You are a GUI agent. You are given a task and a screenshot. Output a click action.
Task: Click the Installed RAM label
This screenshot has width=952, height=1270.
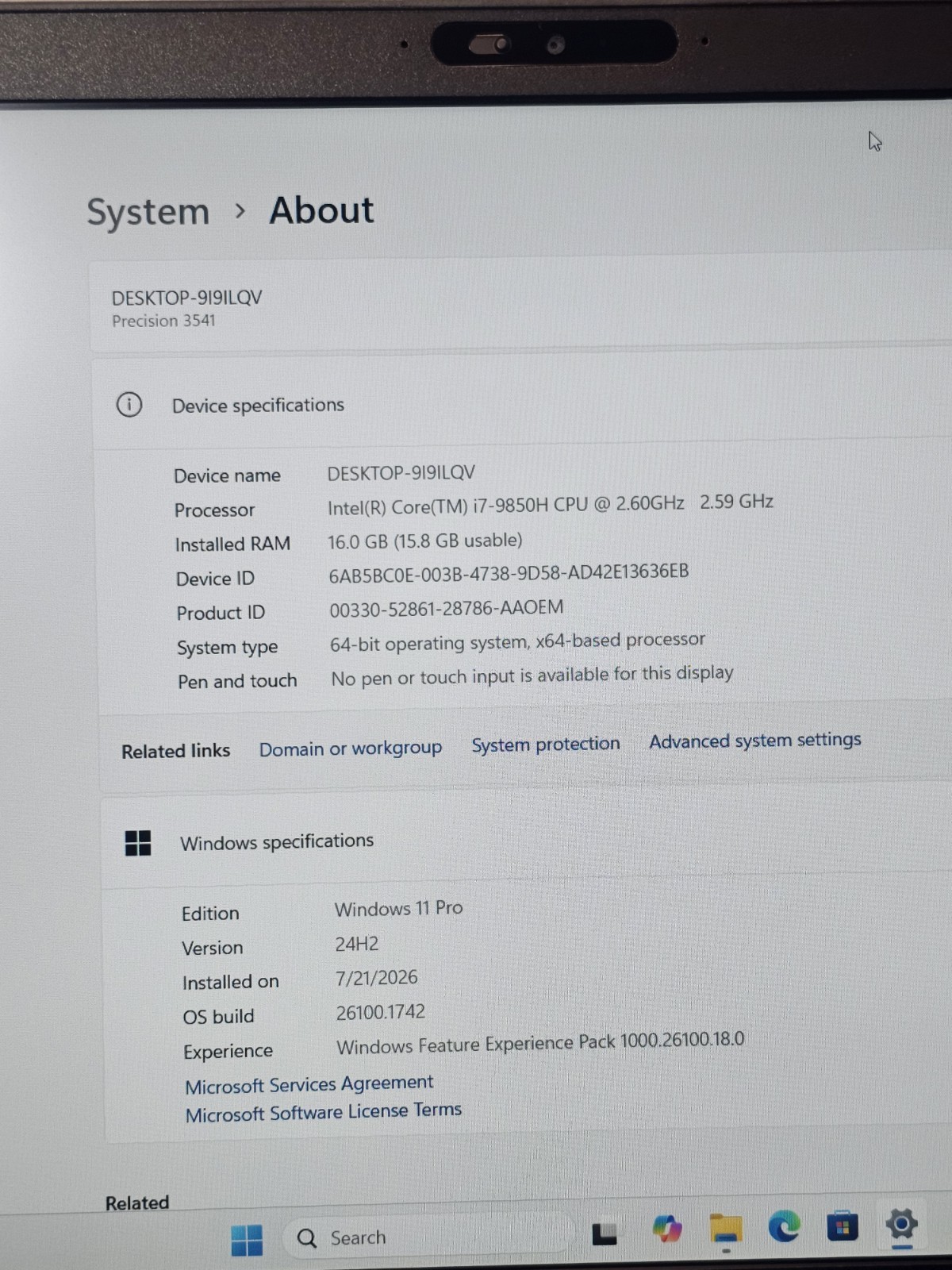(232, 545)
